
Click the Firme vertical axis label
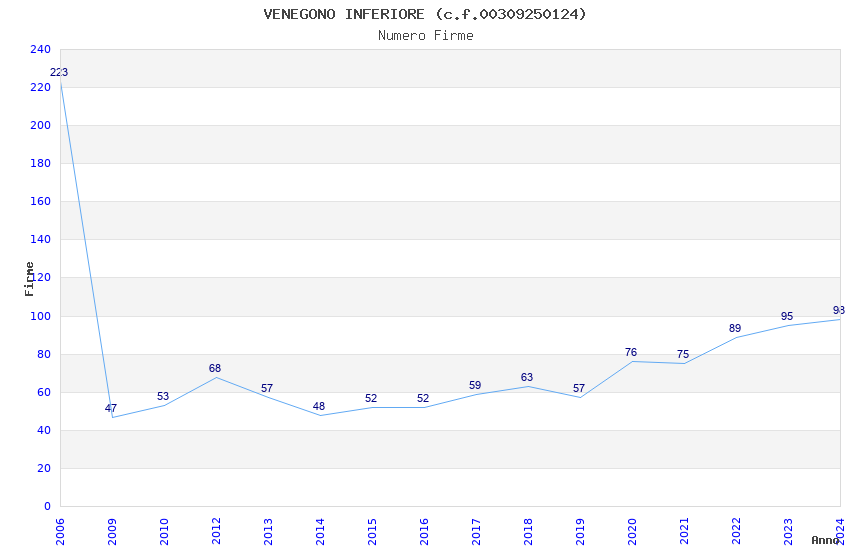click(29, 279)
